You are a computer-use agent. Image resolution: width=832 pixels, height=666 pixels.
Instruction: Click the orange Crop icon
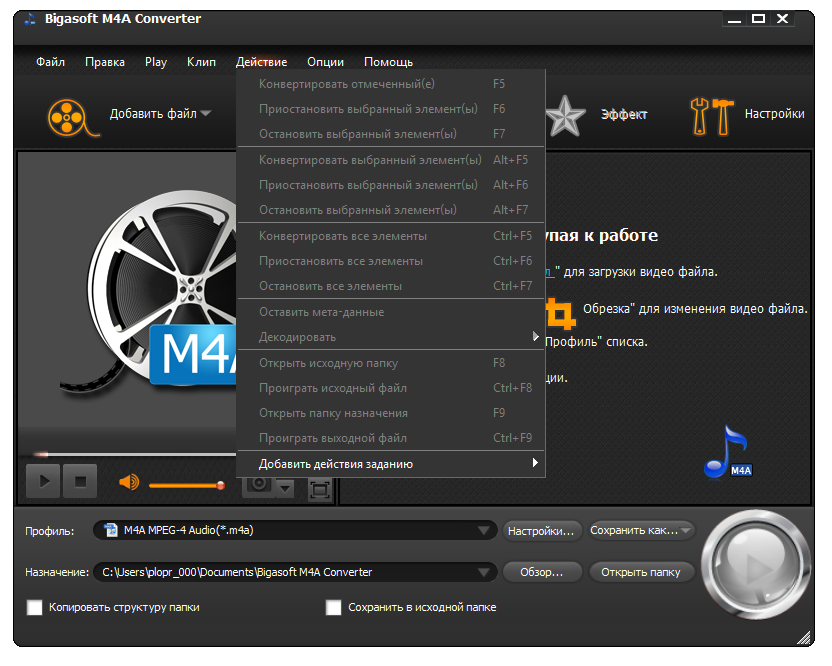560,314
